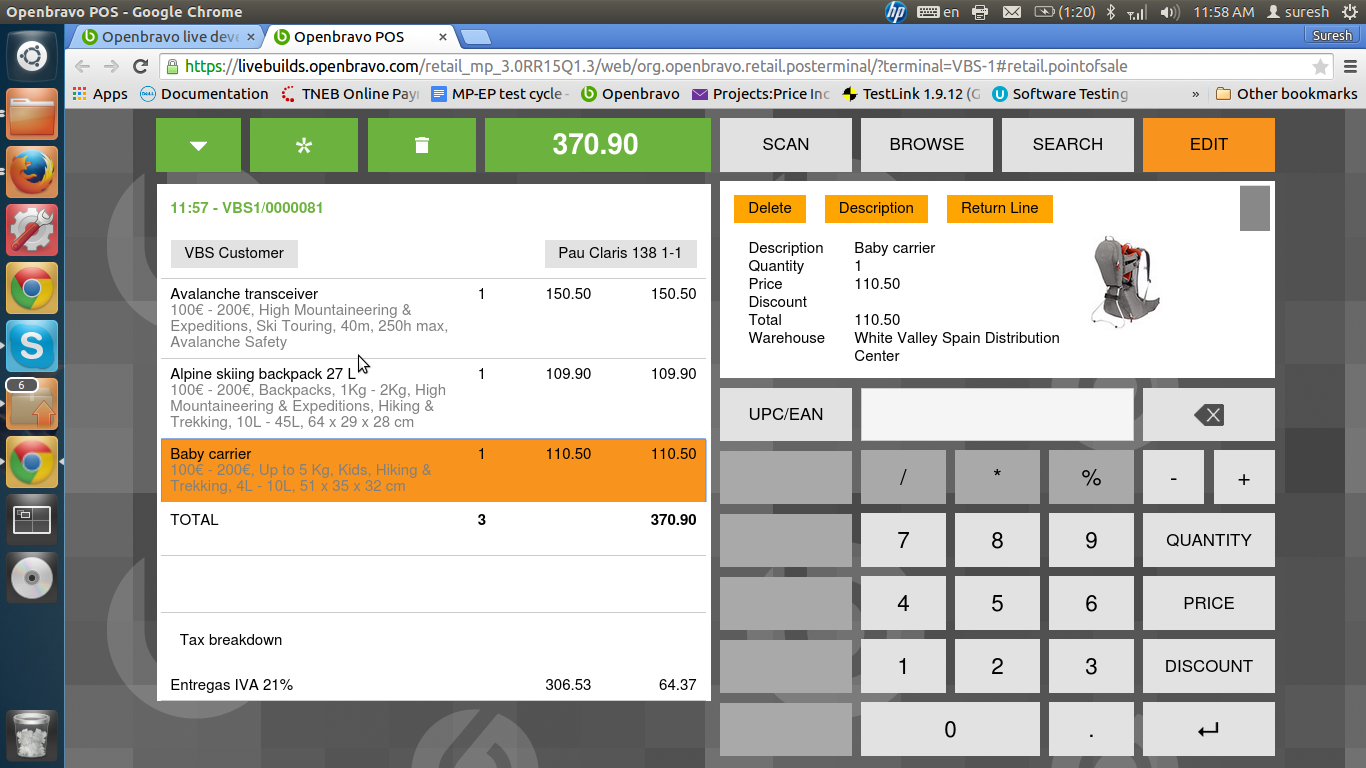Click the 370.90 total pay button

596,145
